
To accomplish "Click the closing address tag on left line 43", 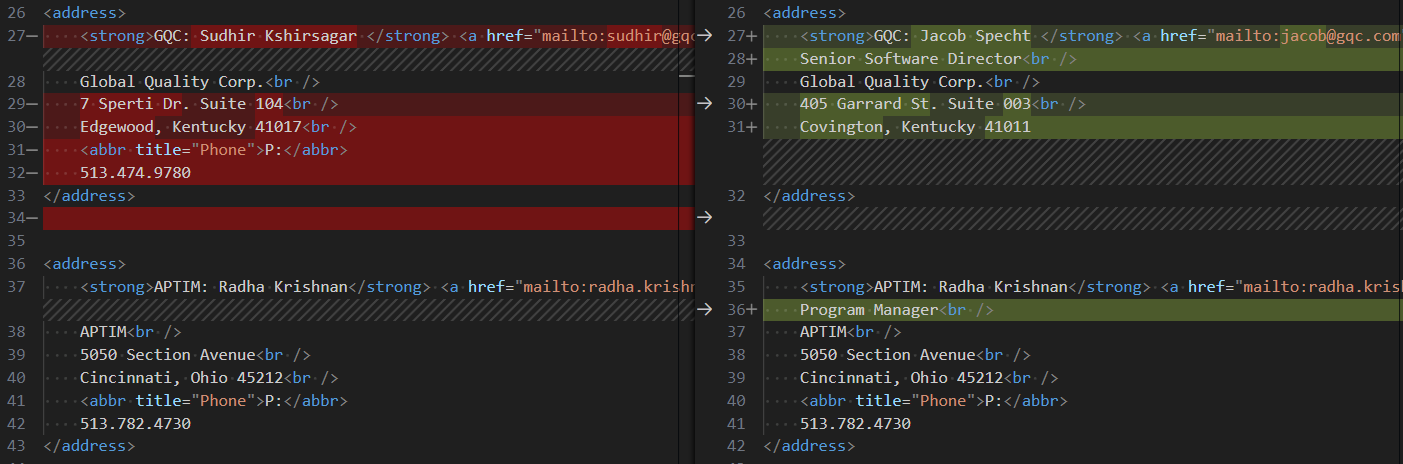I will click(89, 447).
